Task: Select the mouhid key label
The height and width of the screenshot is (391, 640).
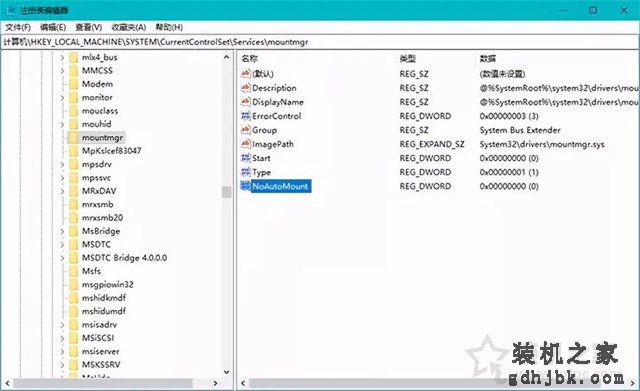Action: pos(96,124)
